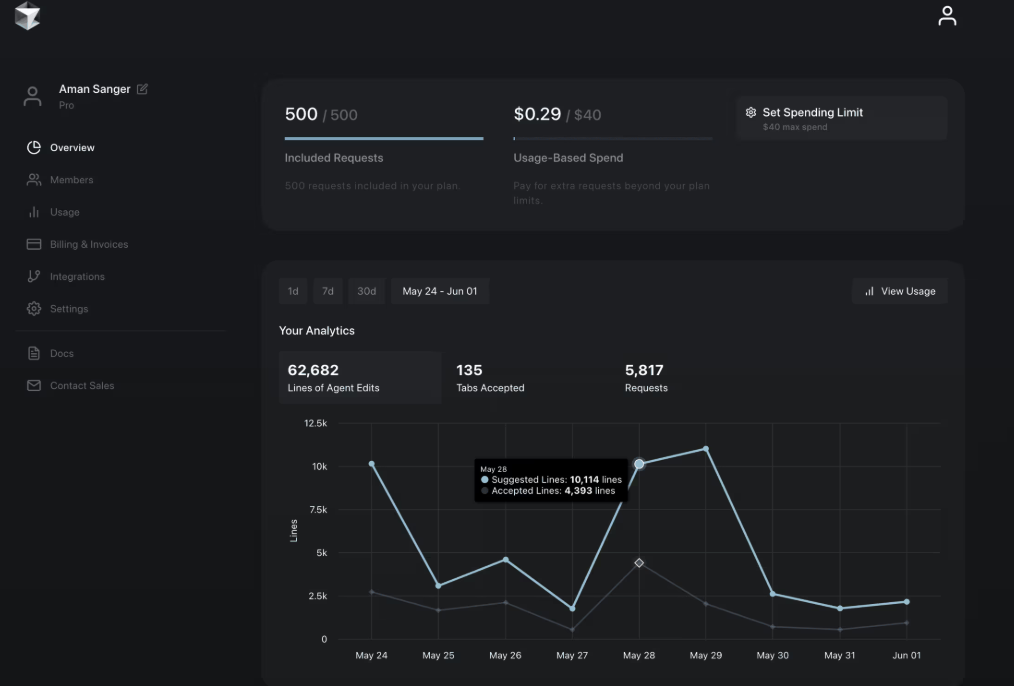The height and width of the screenshot is (686, 1014).
Task: Click the Set Spending Limit button
Action: point(841,118)
